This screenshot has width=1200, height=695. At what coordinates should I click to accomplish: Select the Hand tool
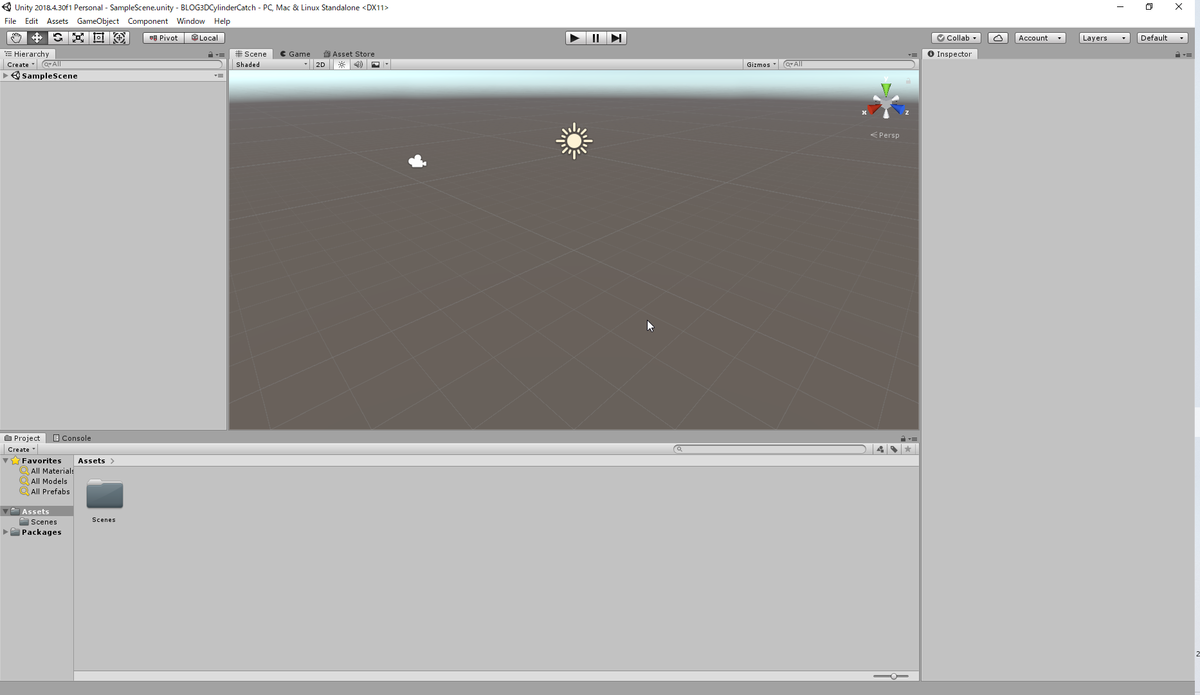(x=16, y=38)
